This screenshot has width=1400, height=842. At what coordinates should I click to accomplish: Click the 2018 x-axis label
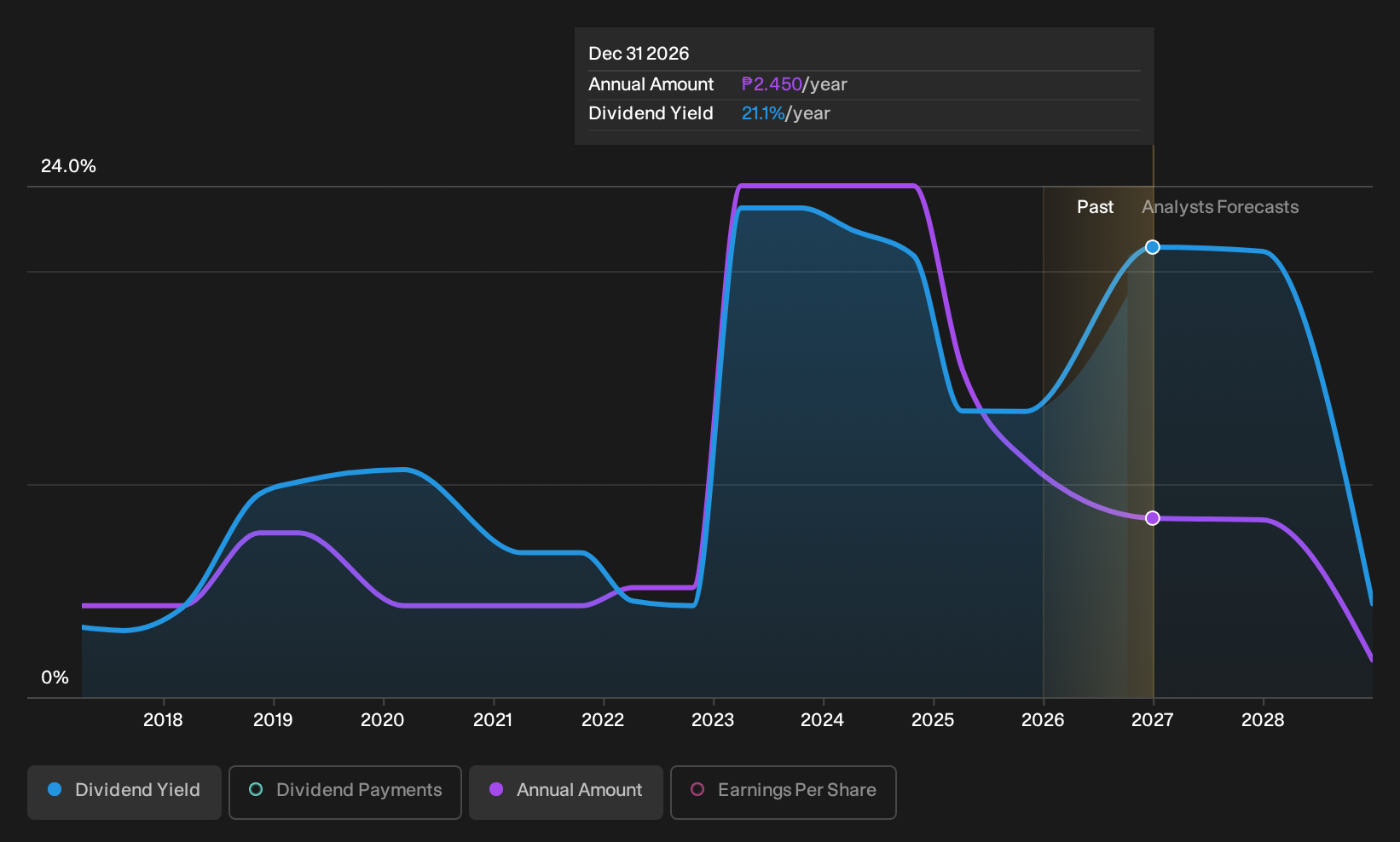[163, 720]
